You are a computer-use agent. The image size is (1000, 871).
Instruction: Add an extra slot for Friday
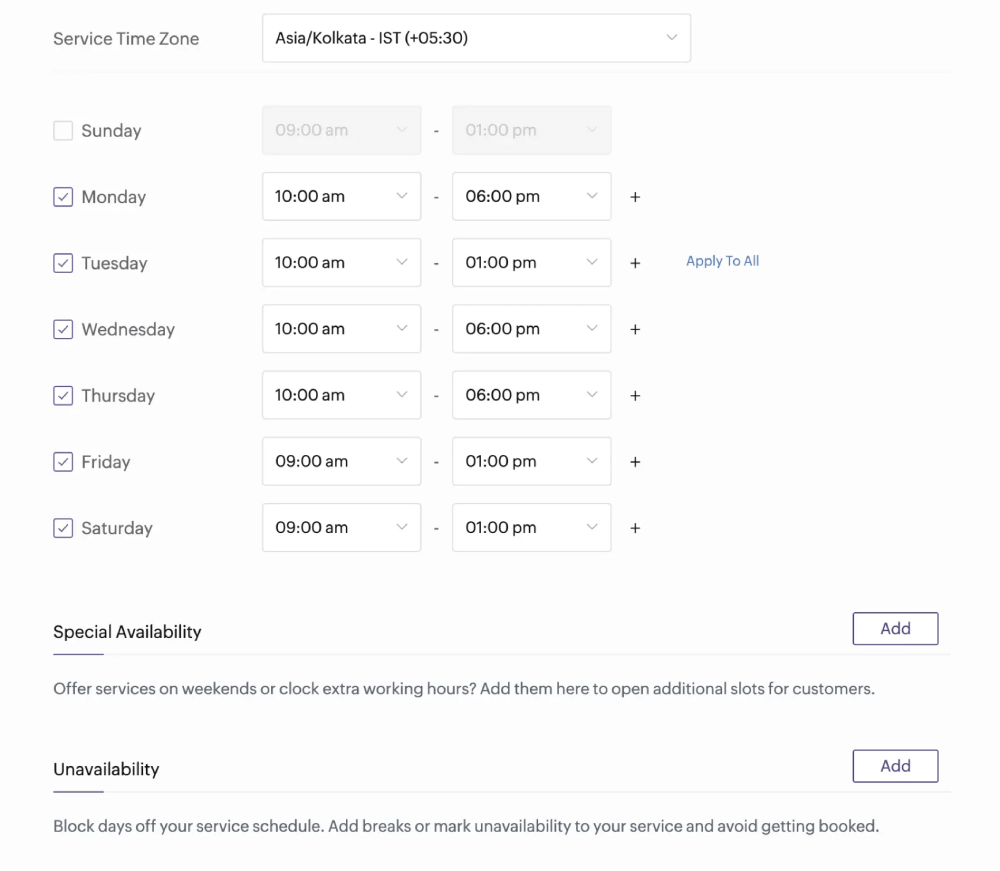[635, 461]
